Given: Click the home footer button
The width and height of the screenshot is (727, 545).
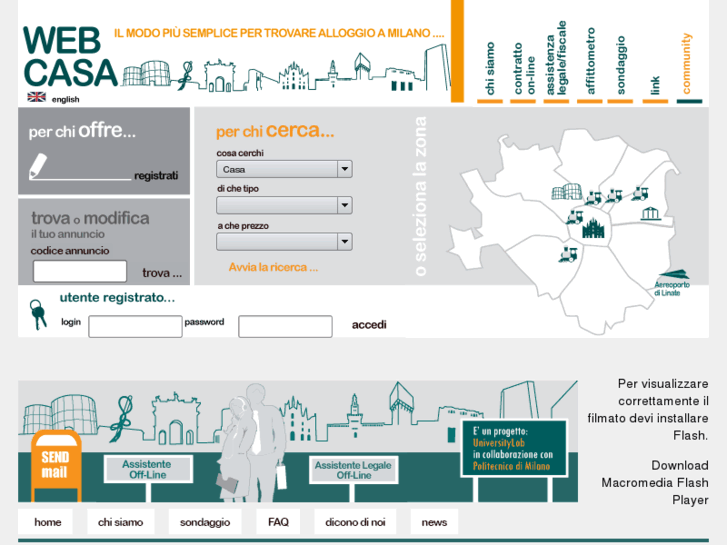Looking at the screenshot, I should click(x=47, y=522).
